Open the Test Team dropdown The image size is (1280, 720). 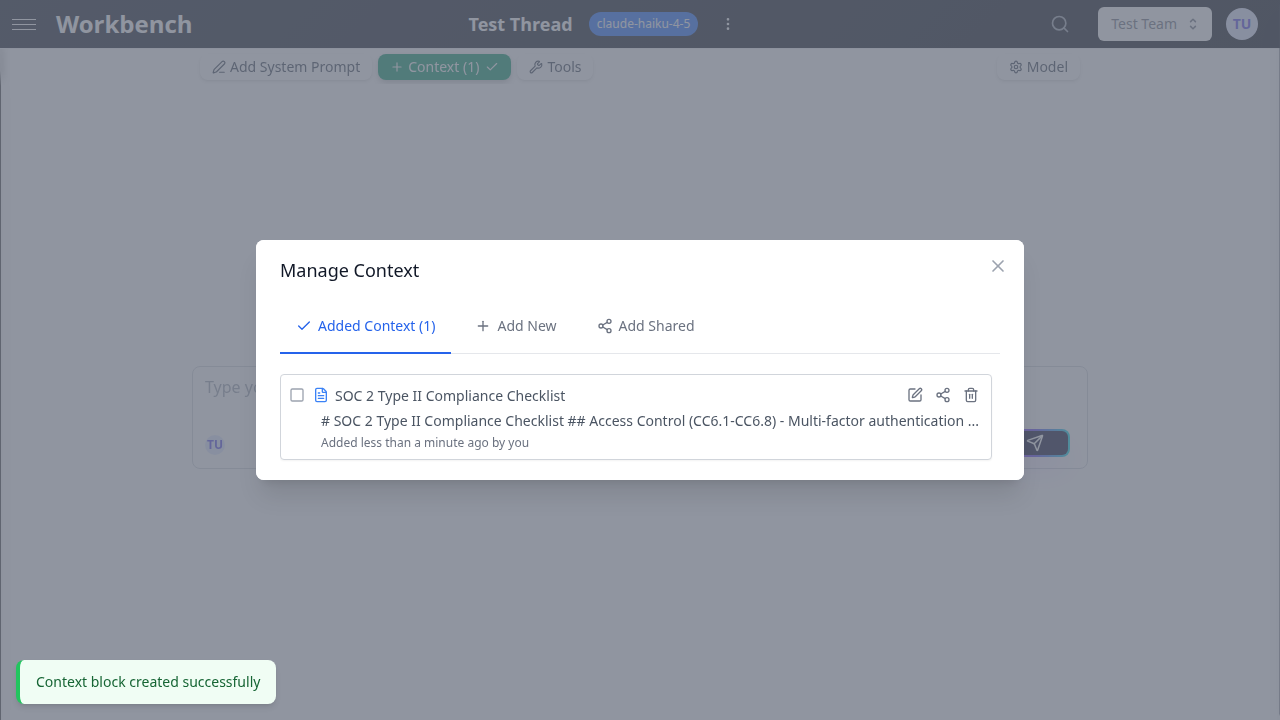click(x=1154, y=23)
